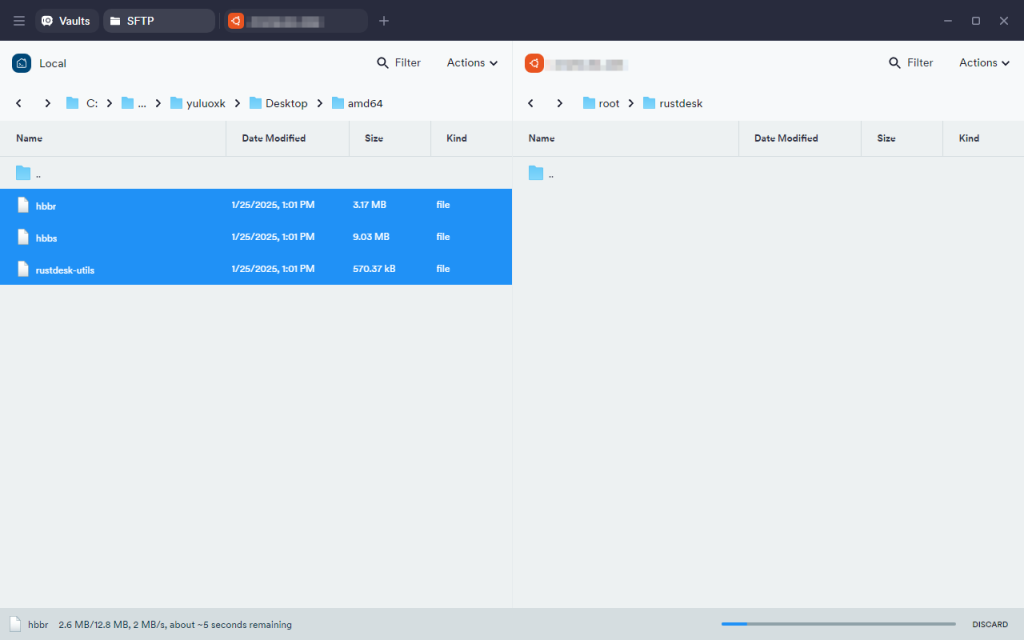Click the 570.37 kB size cell

(x=374, y=268)
